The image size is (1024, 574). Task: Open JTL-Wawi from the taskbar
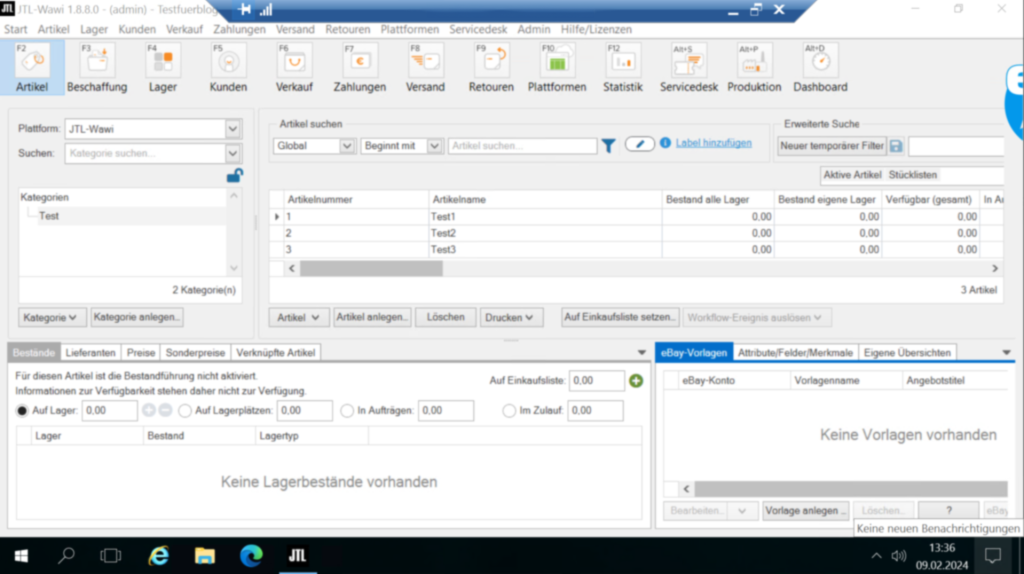point(298,556)
